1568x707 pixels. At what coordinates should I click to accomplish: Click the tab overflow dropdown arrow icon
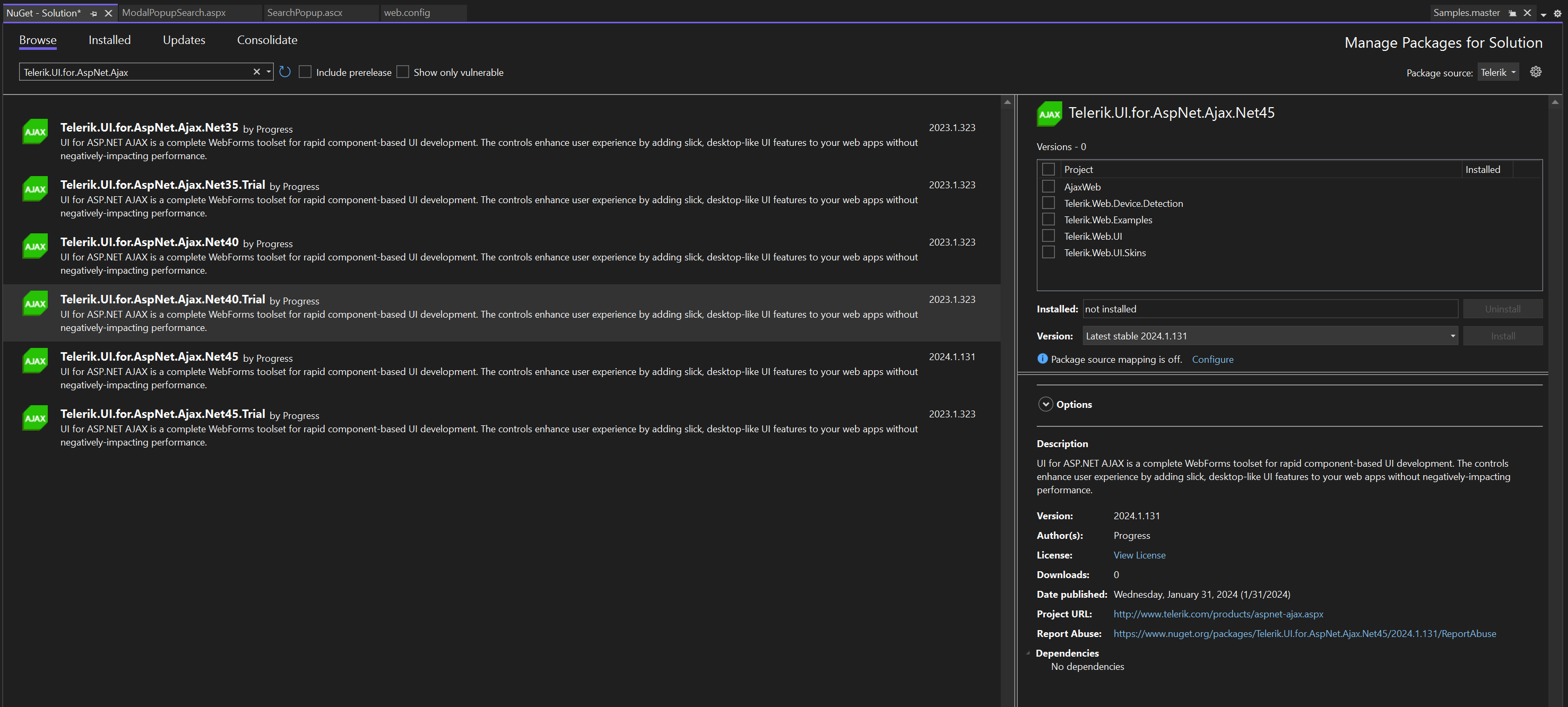(x=1543, y=14)
